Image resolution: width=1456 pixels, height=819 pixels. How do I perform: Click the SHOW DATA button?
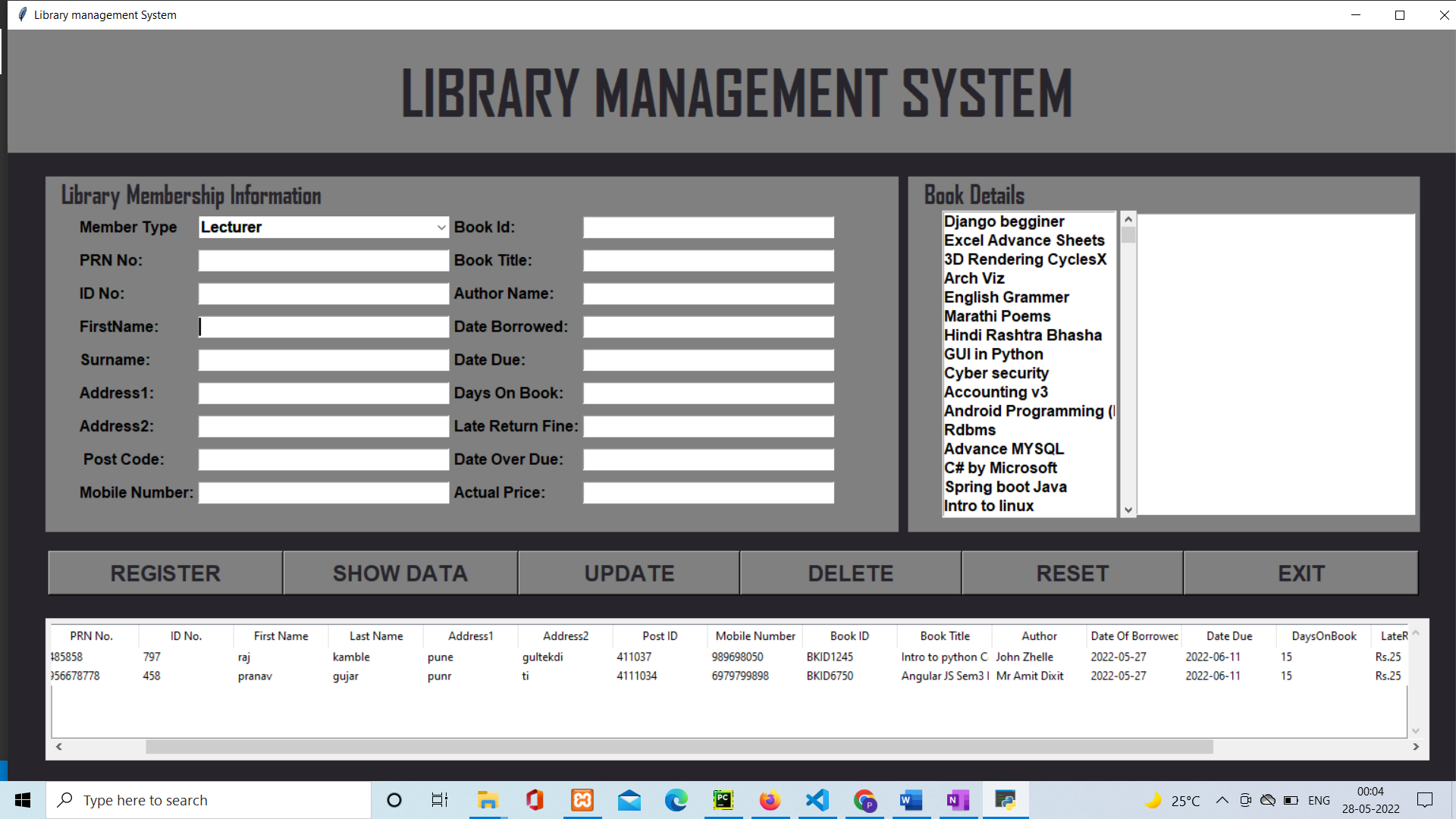400,573
